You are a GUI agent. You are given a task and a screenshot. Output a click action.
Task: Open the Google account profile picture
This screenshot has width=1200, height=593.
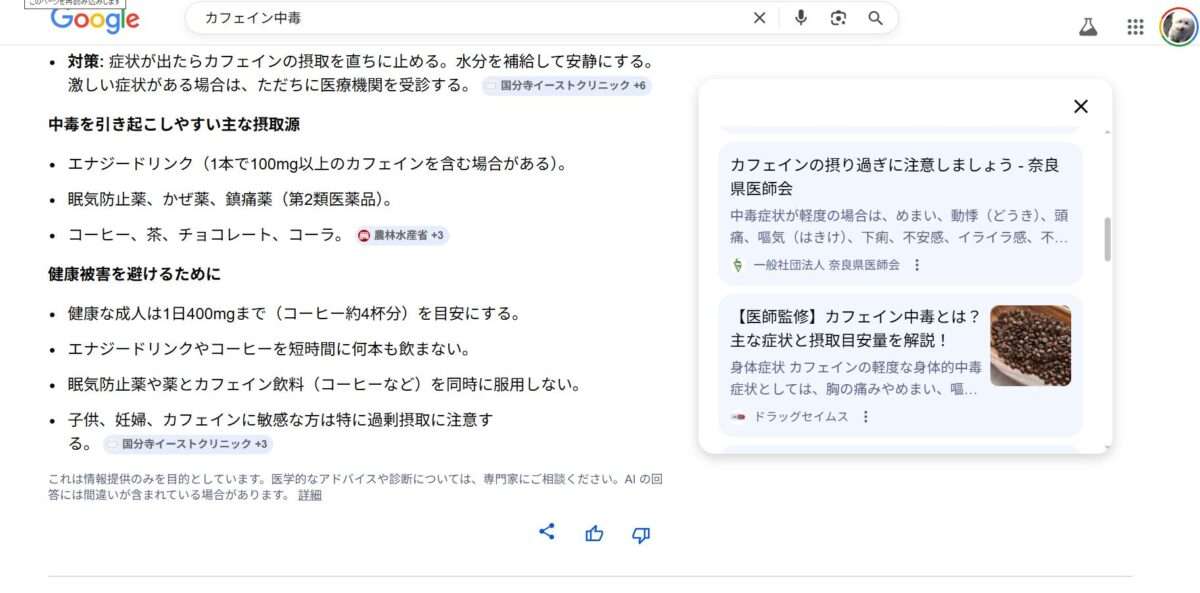1178,27
